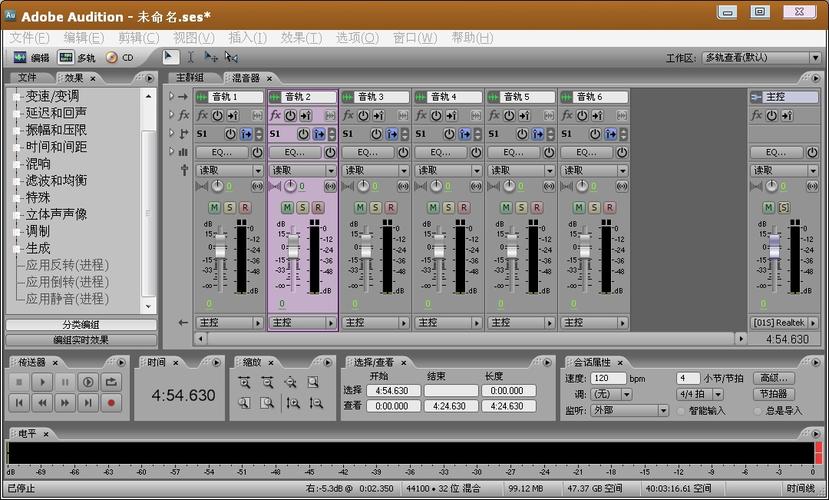
Task: Select the scrub tool in toolbar
Action: pyautogui.click(x=231, y=57)
